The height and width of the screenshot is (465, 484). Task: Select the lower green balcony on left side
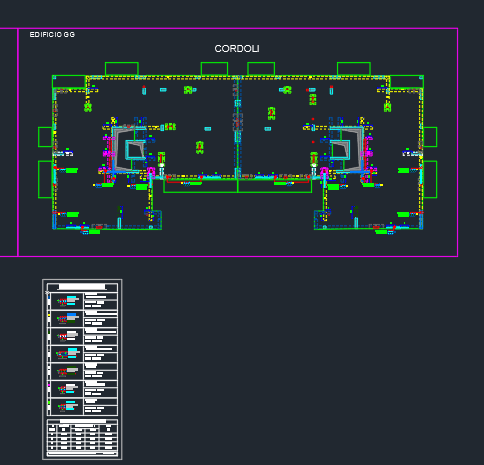[x=46, y=179]
